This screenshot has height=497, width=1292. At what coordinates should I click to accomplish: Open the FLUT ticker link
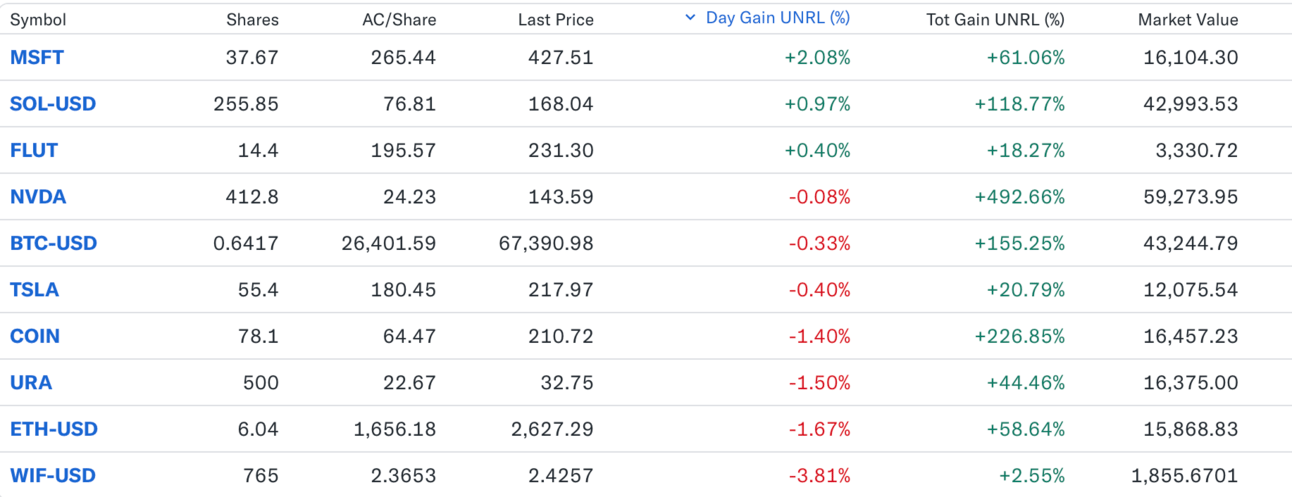[x=34, y=151]
